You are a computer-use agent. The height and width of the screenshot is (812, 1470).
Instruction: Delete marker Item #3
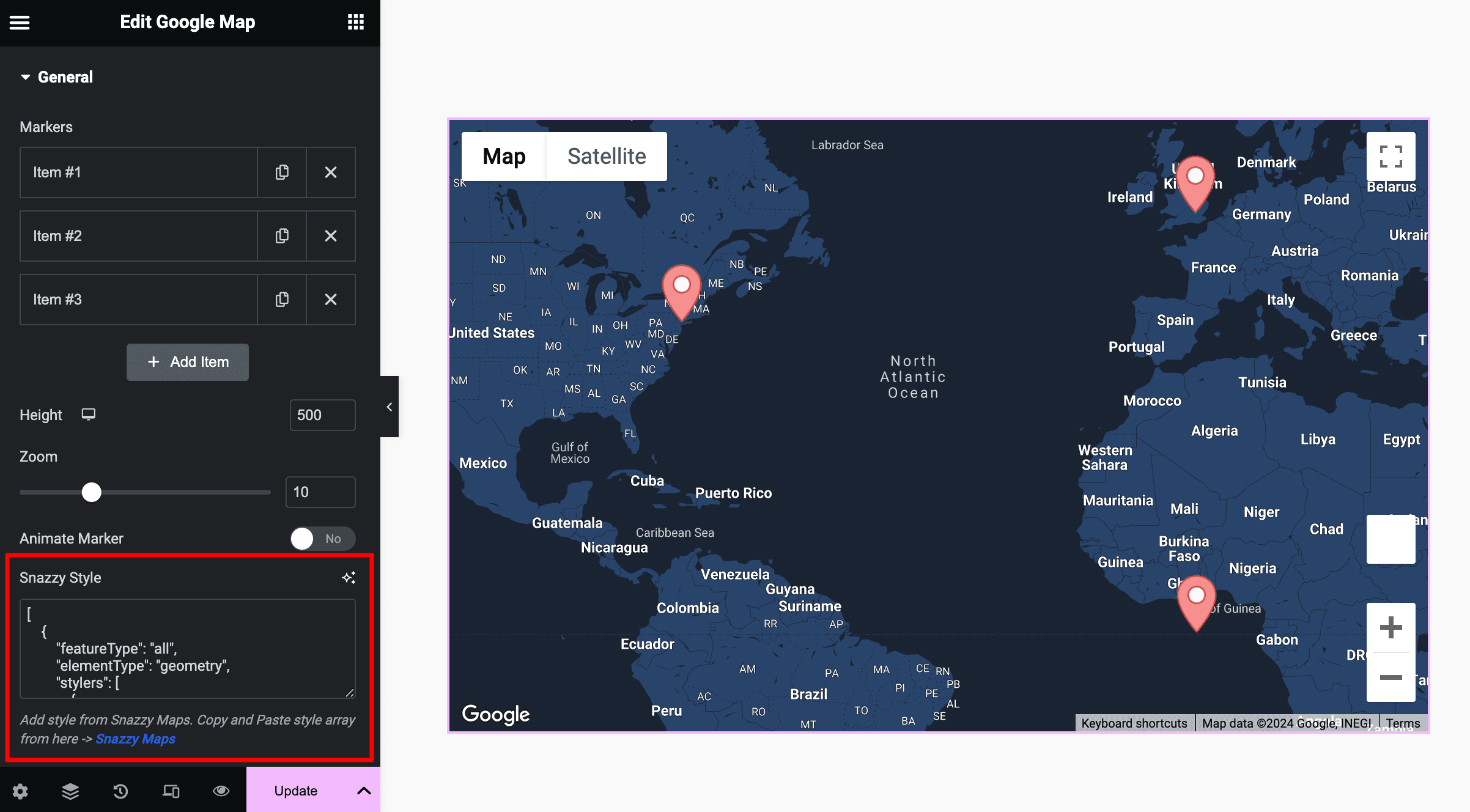[331, 300]
